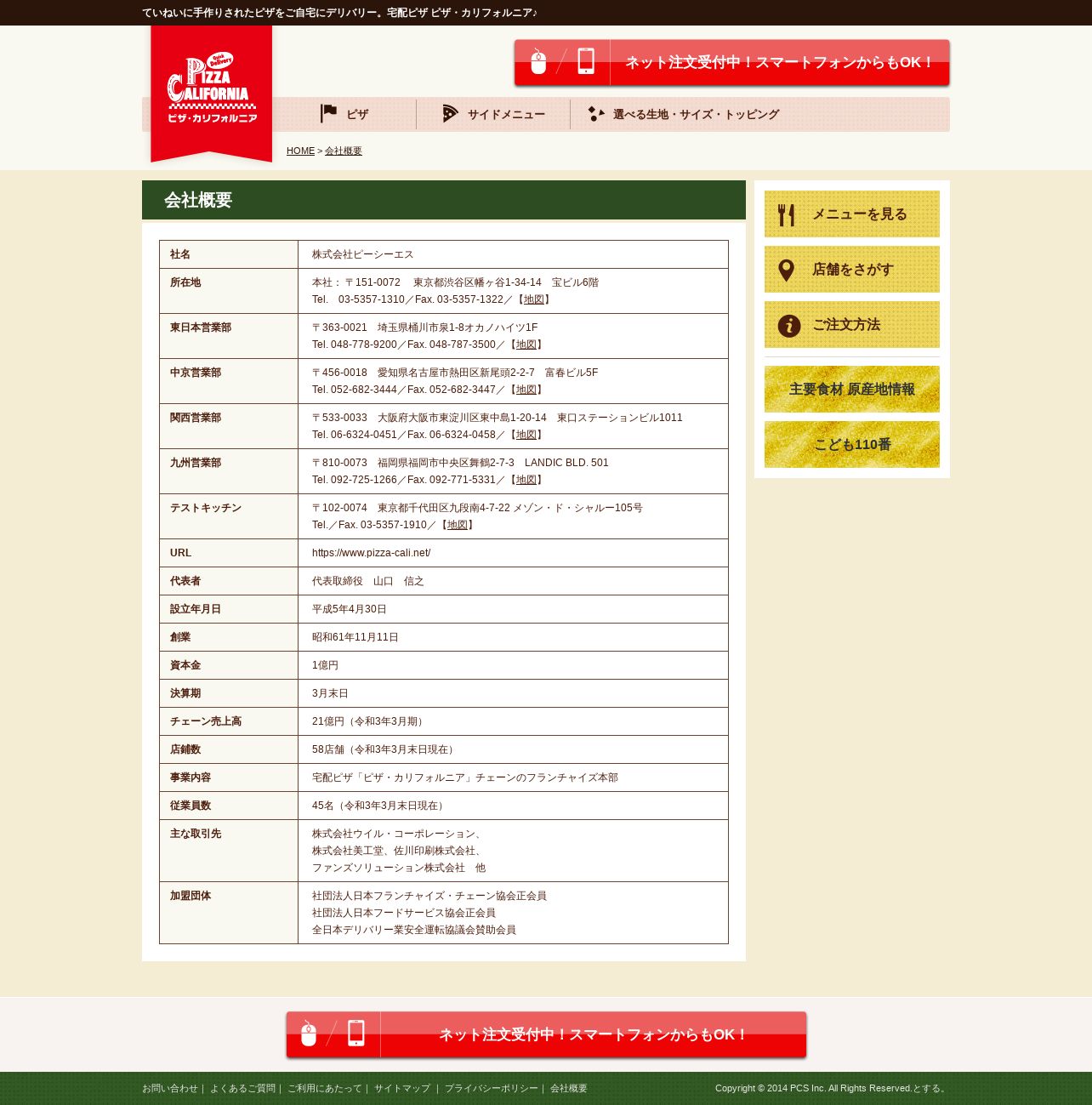Open the ピザ menu tab
This screenshot has width=1092, height=1105.
pos(344,114)
